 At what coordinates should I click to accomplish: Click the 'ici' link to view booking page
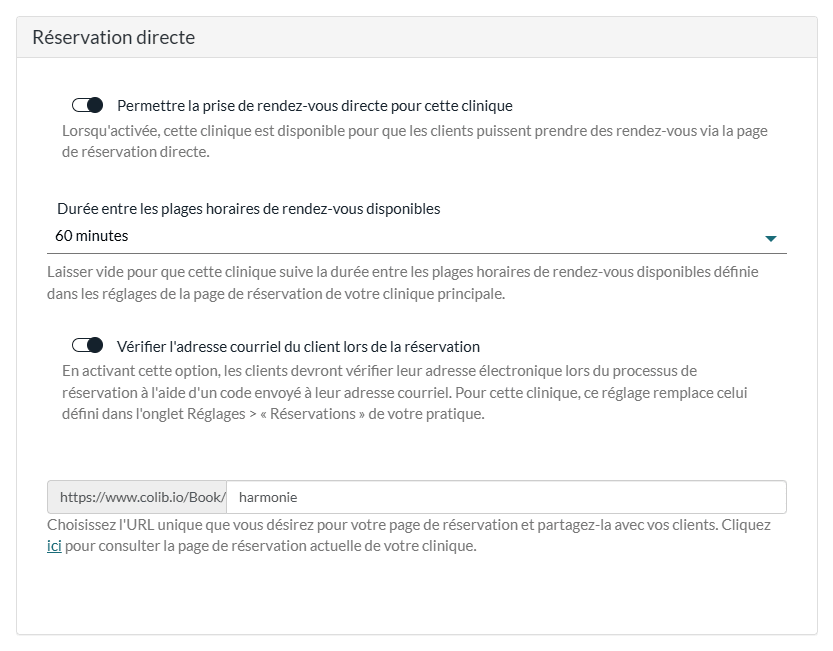(x=54, y=546)
